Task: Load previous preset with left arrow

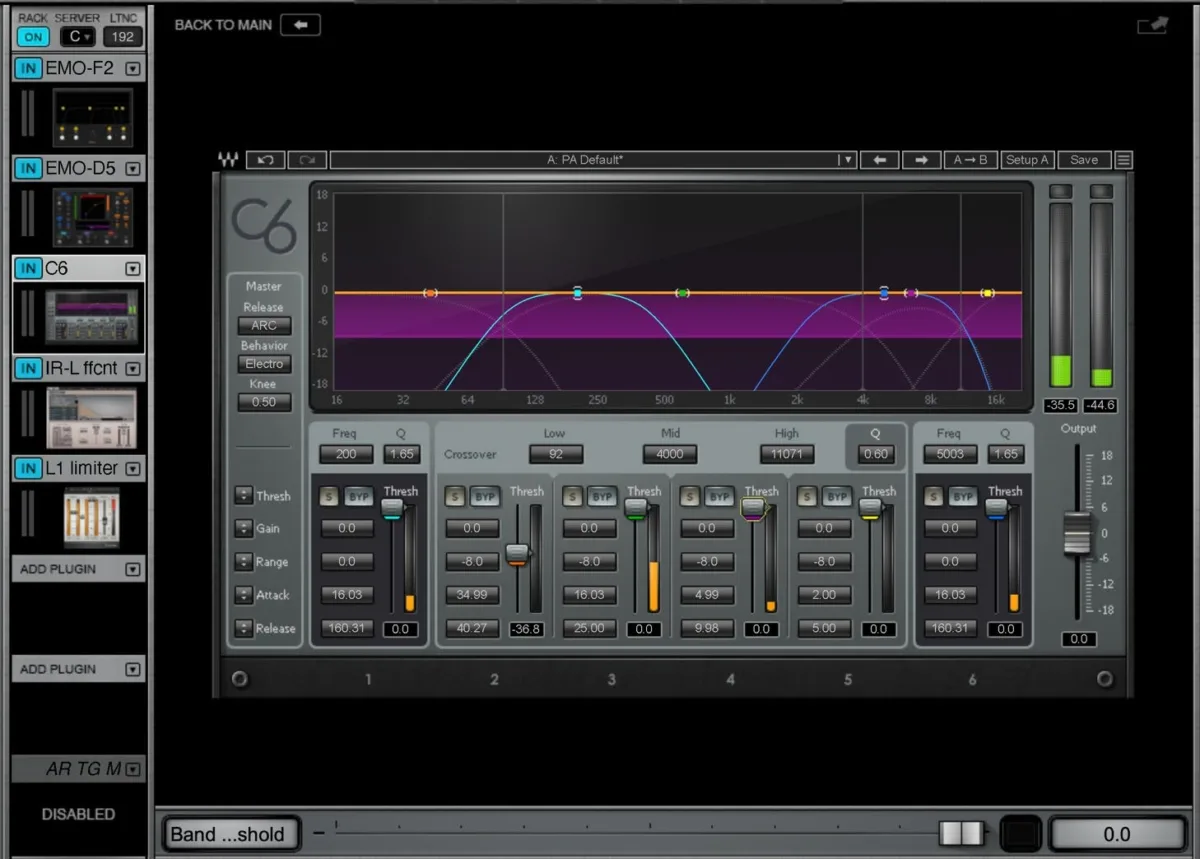Action: point(879,159)
